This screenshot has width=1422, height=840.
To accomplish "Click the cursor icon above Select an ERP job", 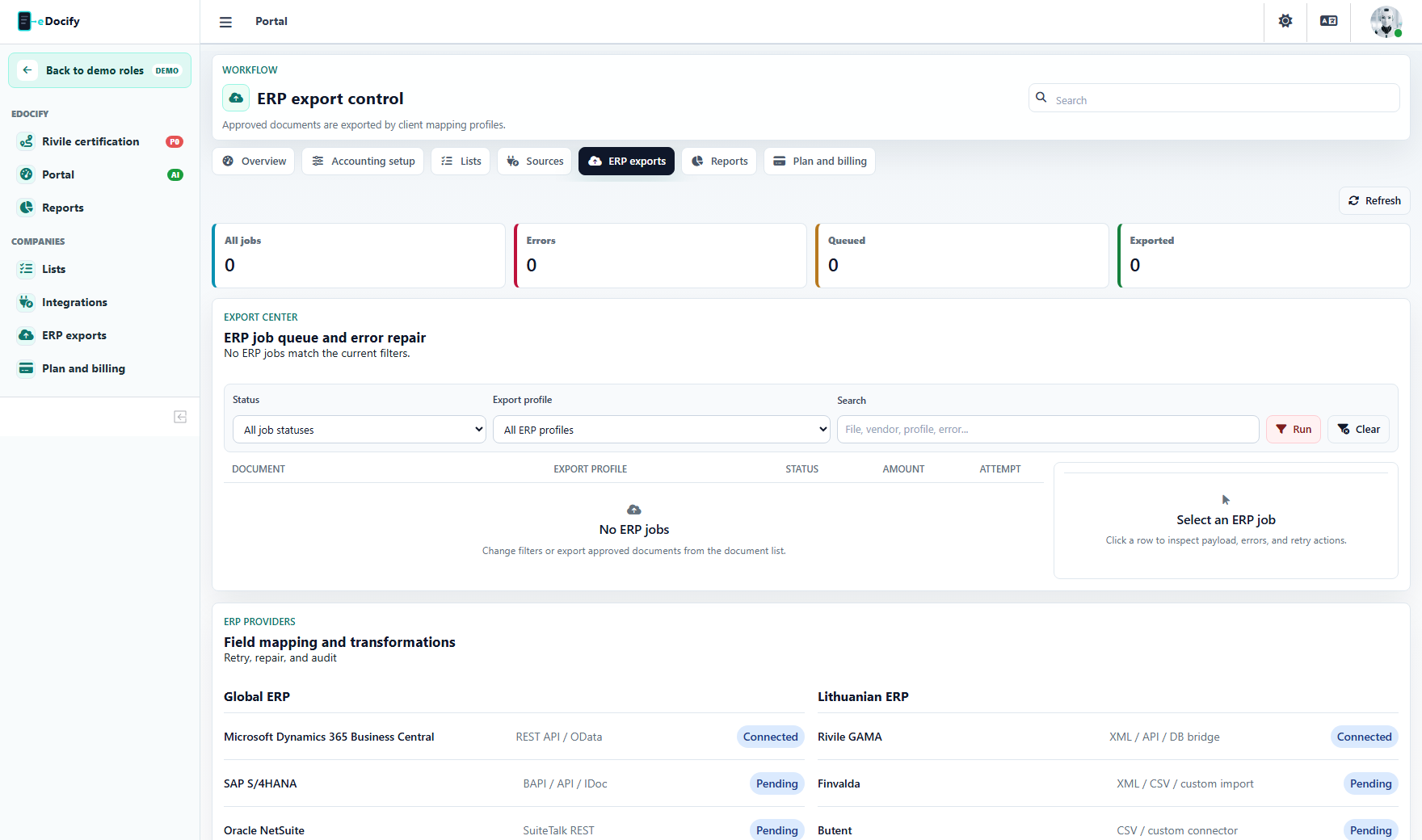I will pos(1226,500).
